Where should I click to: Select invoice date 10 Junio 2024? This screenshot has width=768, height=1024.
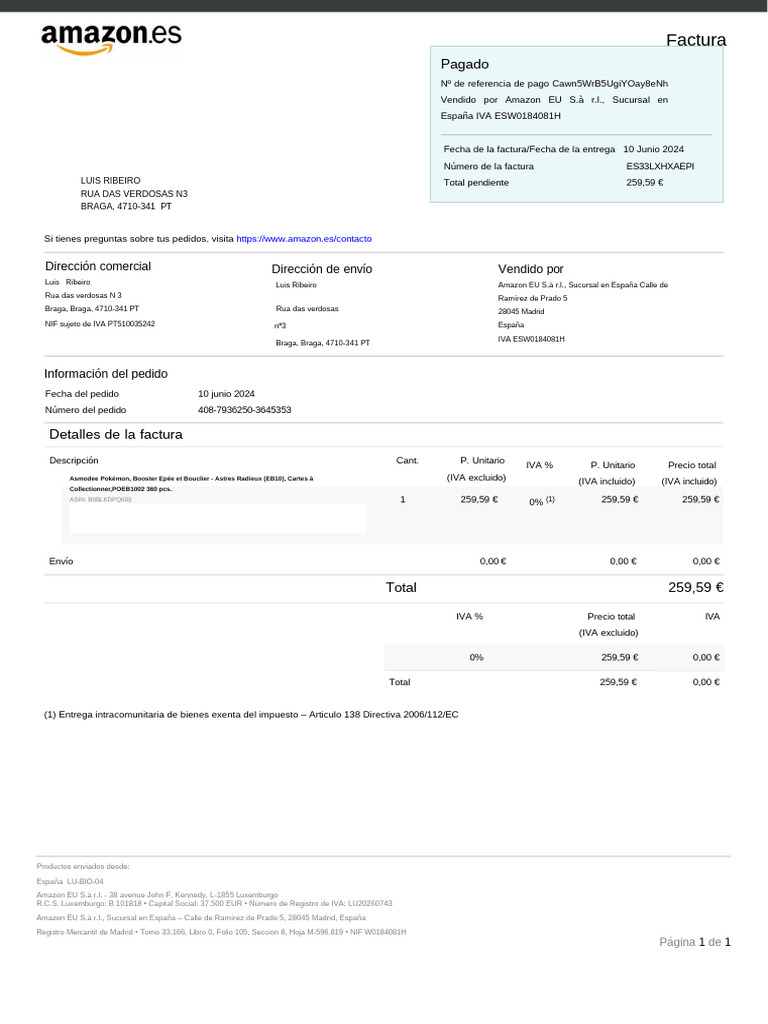tap(654, 149)
